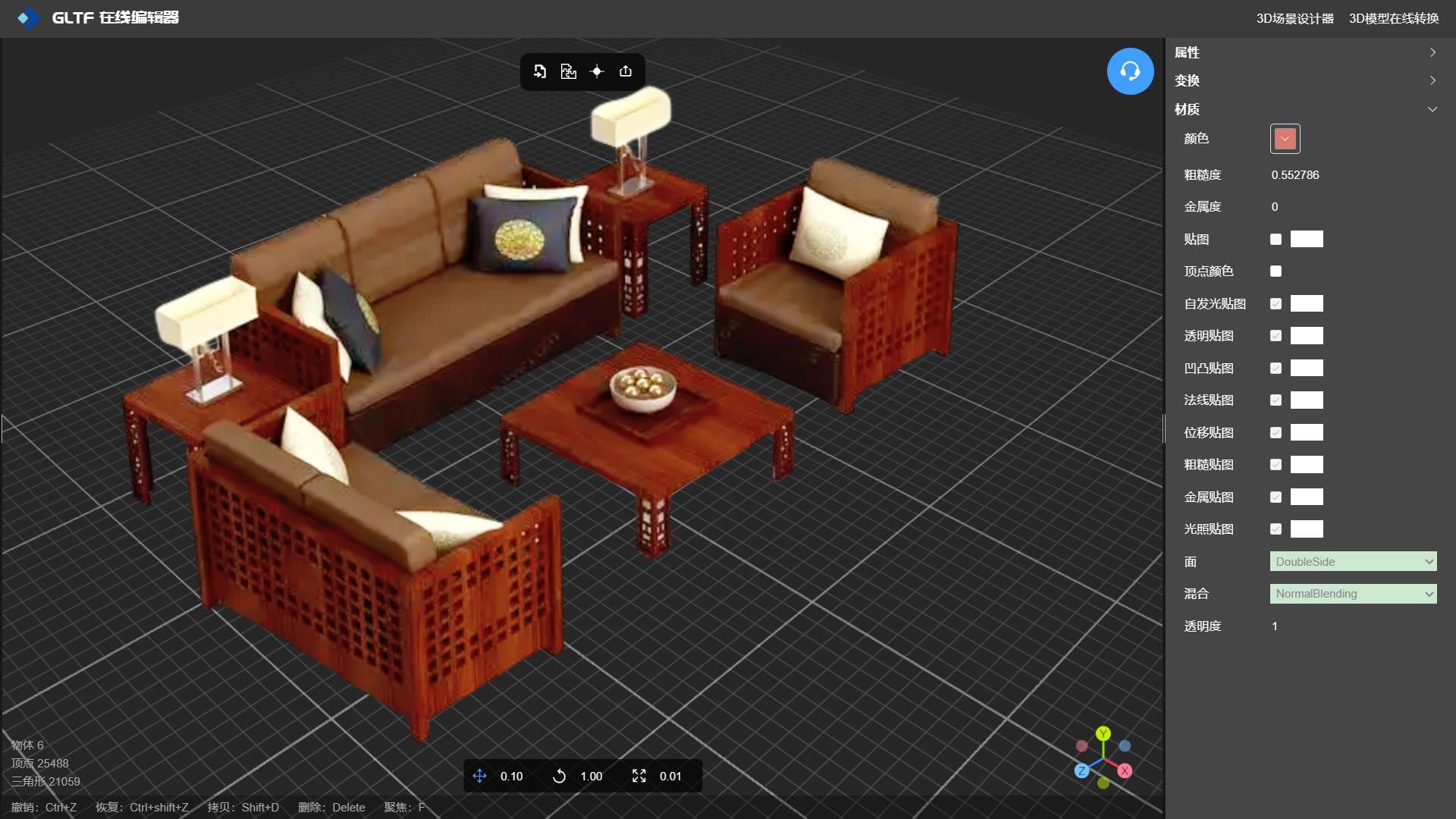Click the 顶点 25488 stats text
Viewport: 1456px width, 819px height.
click(x=39, y=763)
